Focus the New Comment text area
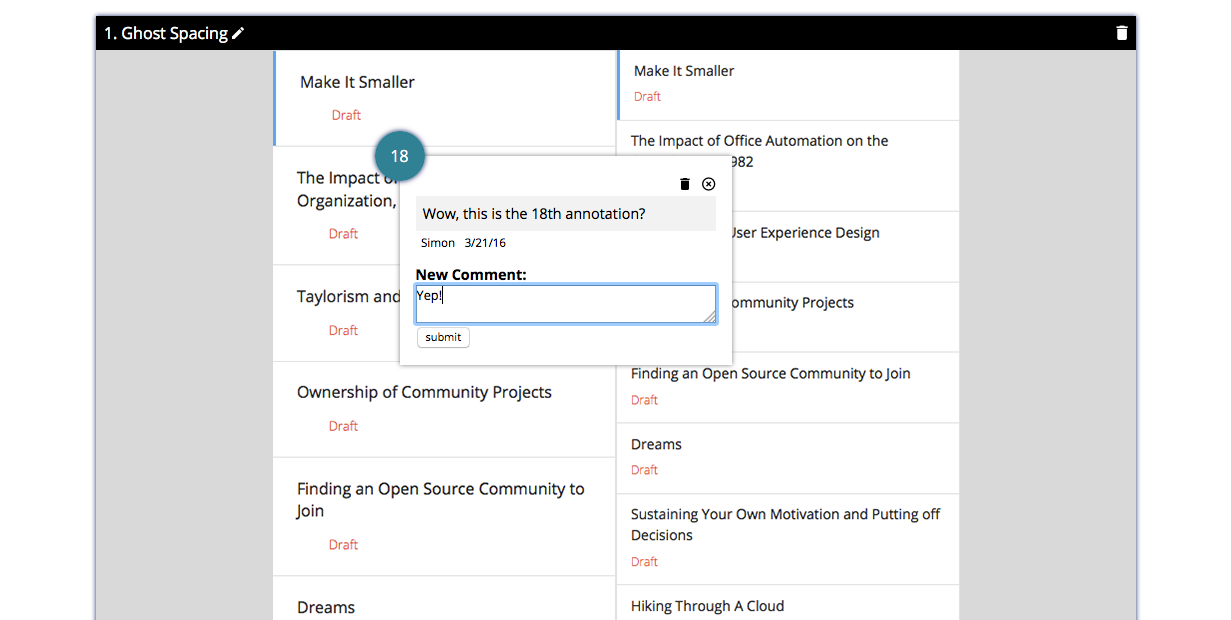Viewport: 1231px width, 620px height. coord(566,304)
